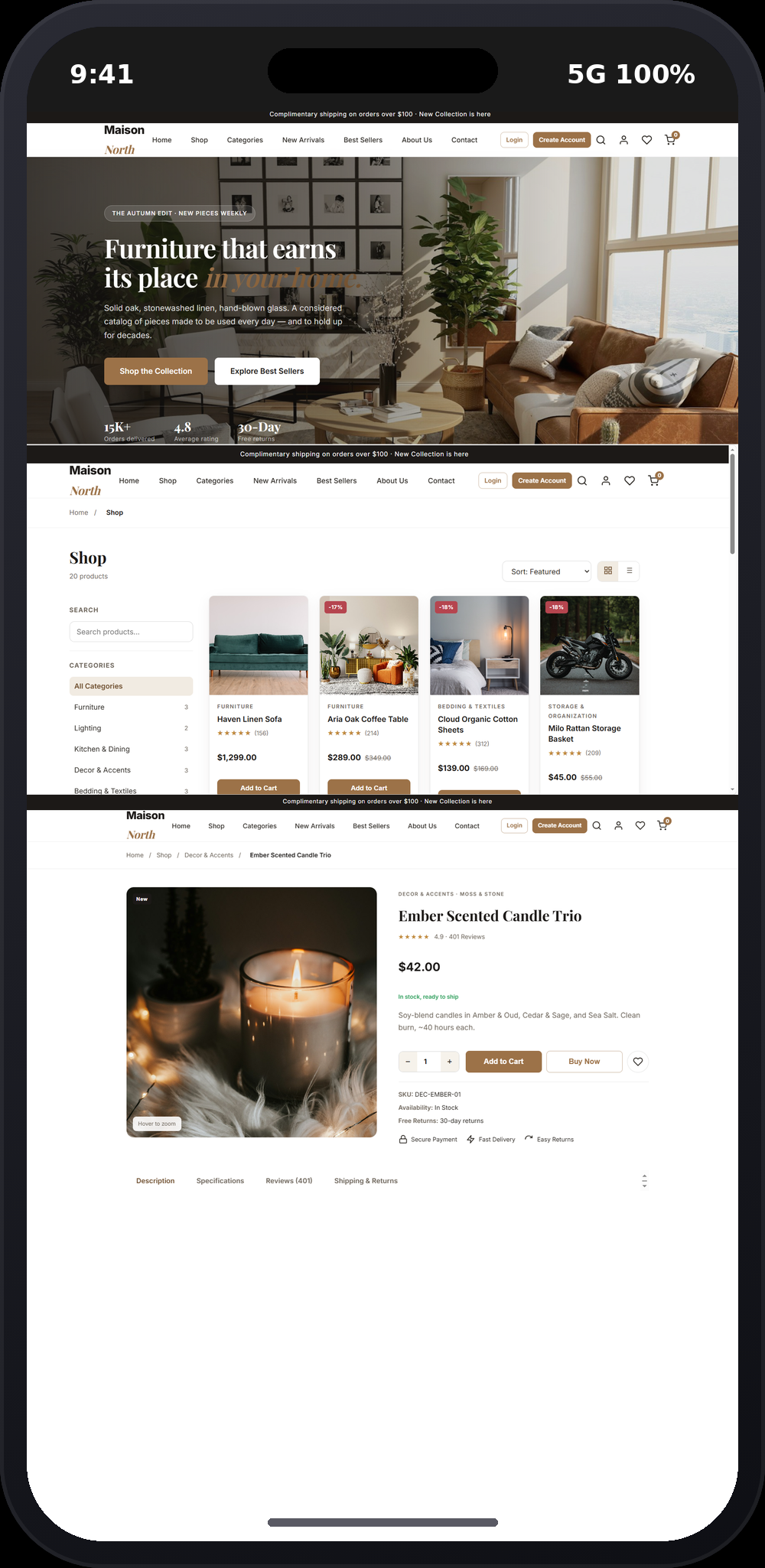Image resolution: width=765 pixels, height=1568 pixels.
Task: Click Decor & Accents breadcrumb link
Action: [x=209, y=855]
